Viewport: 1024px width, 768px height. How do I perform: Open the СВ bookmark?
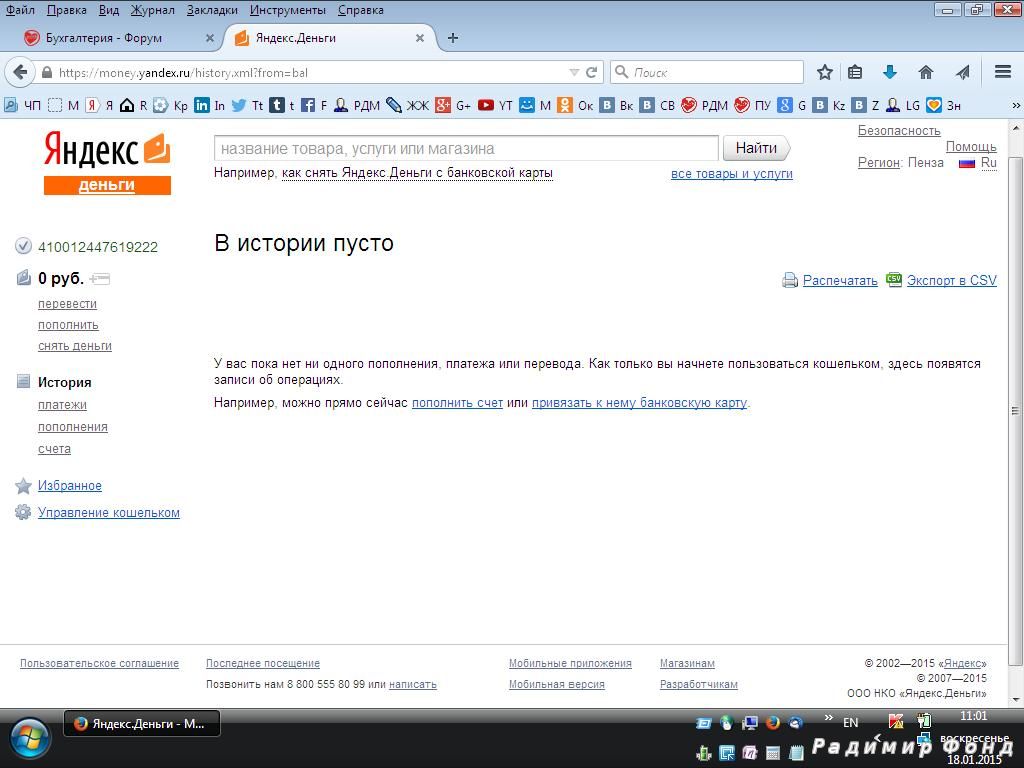(657, 105)
